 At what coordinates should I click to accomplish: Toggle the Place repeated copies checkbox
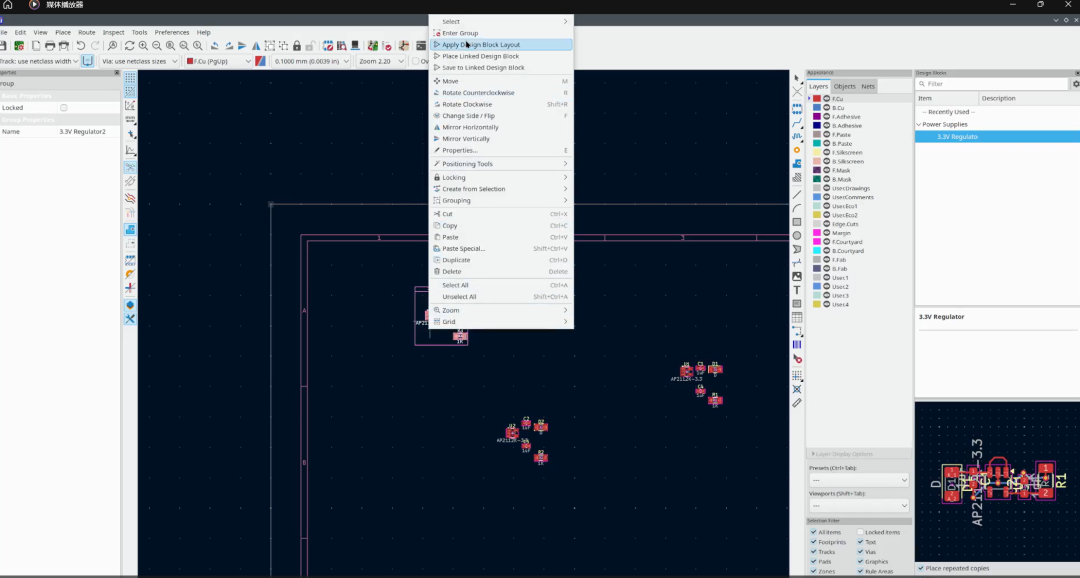[921, 568]
